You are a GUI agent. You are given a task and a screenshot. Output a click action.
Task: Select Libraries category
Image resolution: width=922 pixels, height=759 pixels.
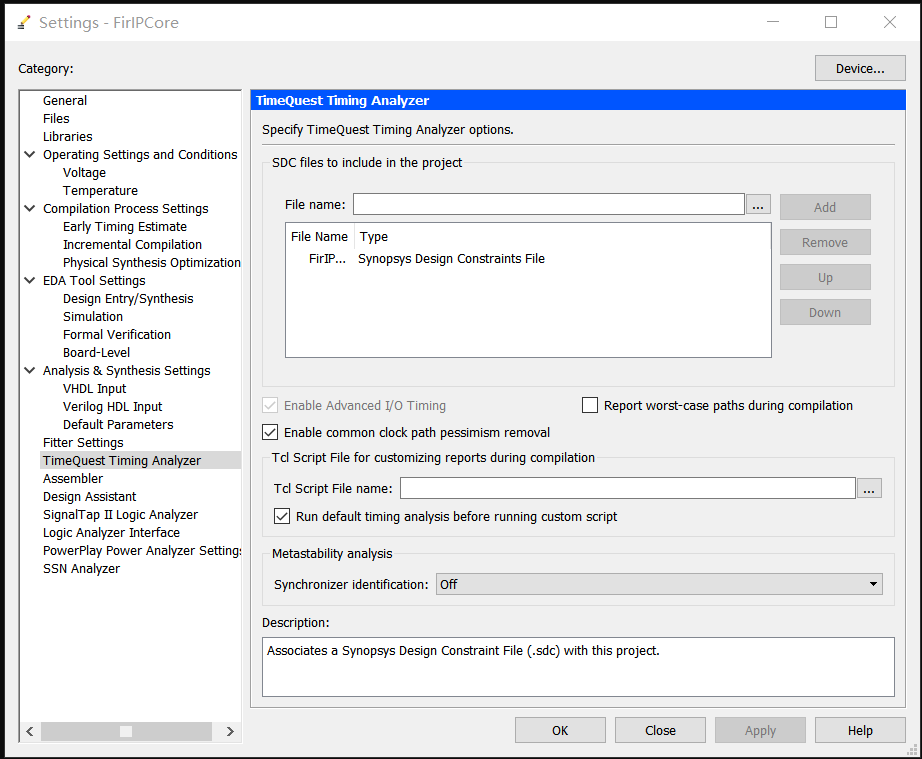coord(68,136)
